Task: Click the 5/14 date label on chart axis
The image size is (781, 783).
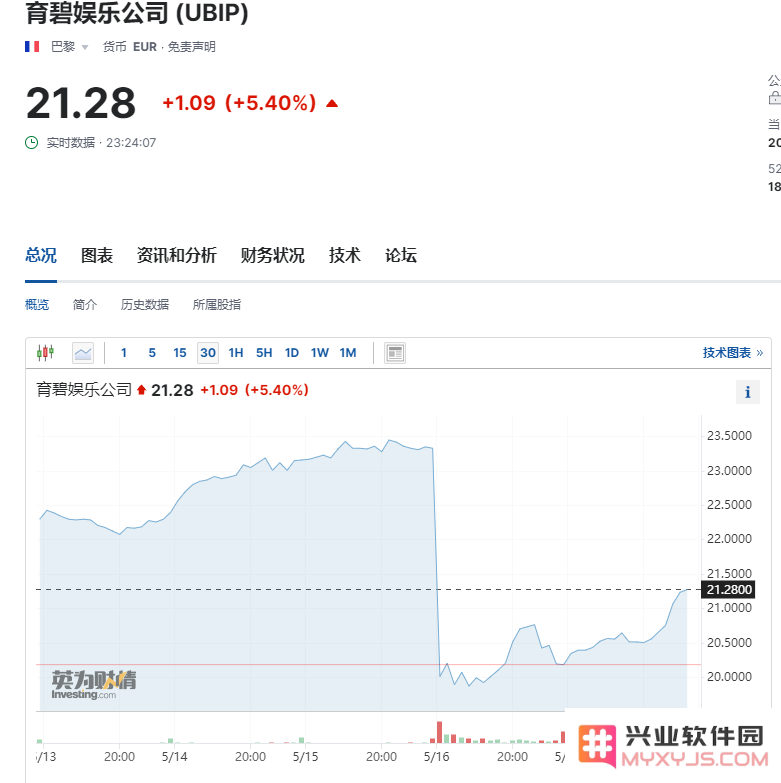Action: pos(174,757)
